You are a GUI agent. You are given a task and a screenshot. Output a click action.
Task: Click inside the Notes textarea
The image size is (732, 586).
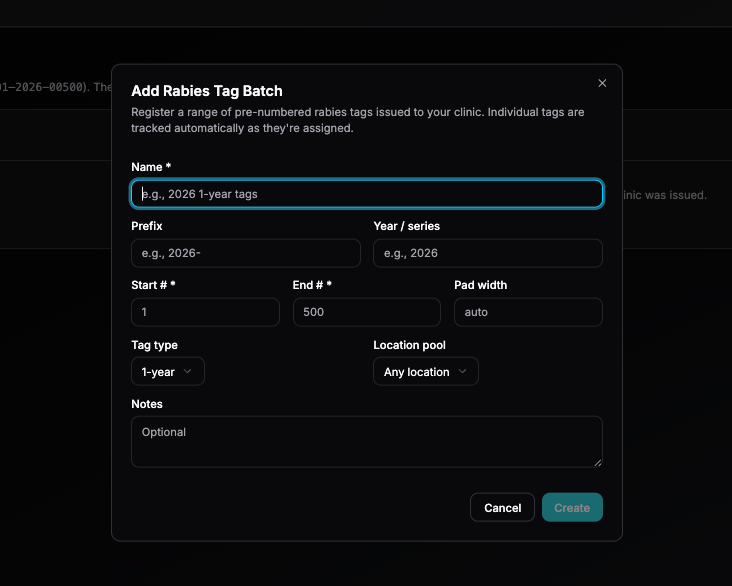pyautogui.click(x=367, y=442)
